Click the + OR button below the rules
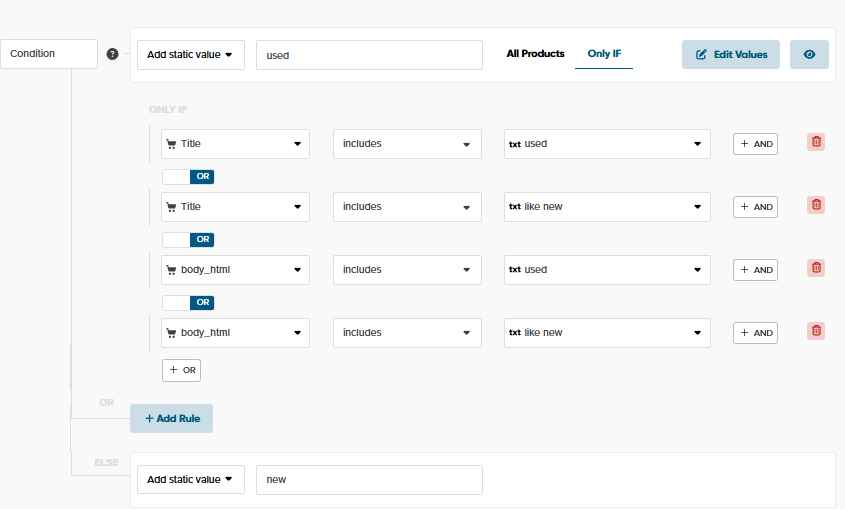This screenshot has height=509, width=845. point(181,370)
